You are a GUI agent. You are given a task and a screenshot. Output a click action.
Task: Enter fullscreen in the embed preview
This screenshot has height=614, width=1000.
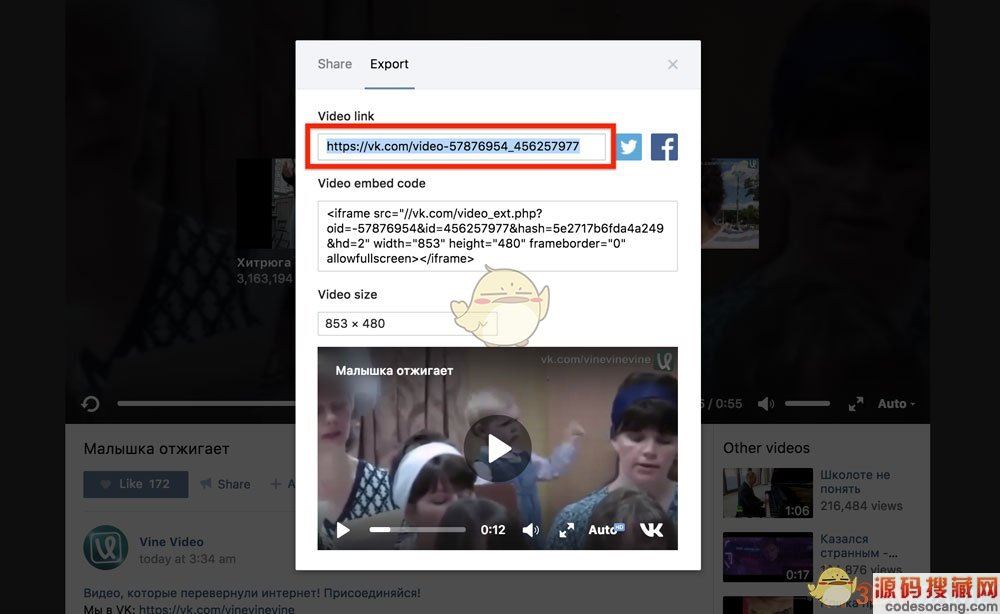[x=566, y=530]
